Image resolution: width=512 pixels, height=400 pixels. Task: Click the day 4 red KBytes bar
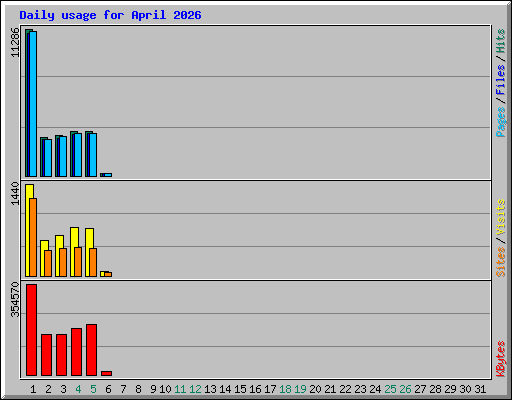click(76, 352)
